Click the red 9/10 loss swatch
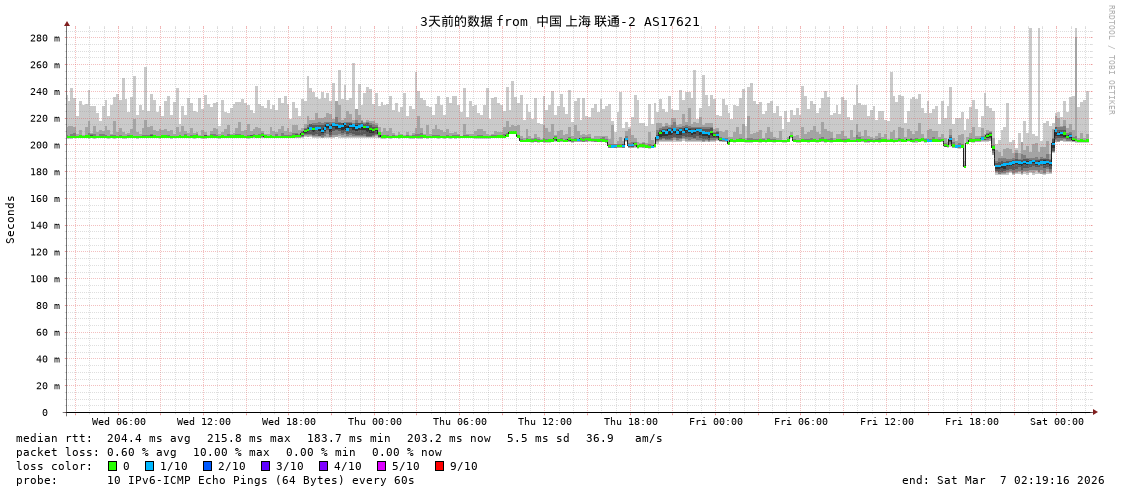 pos(439,466)
